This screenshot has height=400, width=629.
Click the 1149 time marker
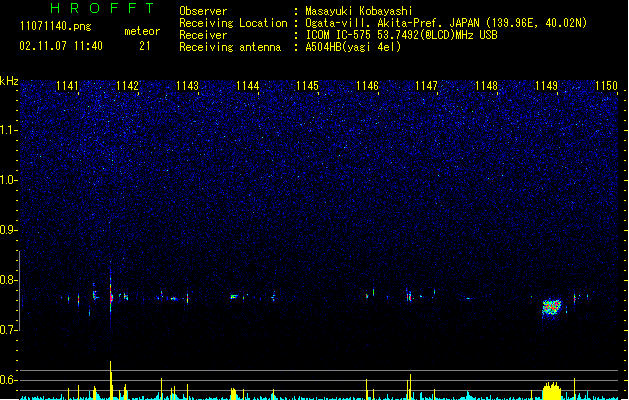(546, 86)
